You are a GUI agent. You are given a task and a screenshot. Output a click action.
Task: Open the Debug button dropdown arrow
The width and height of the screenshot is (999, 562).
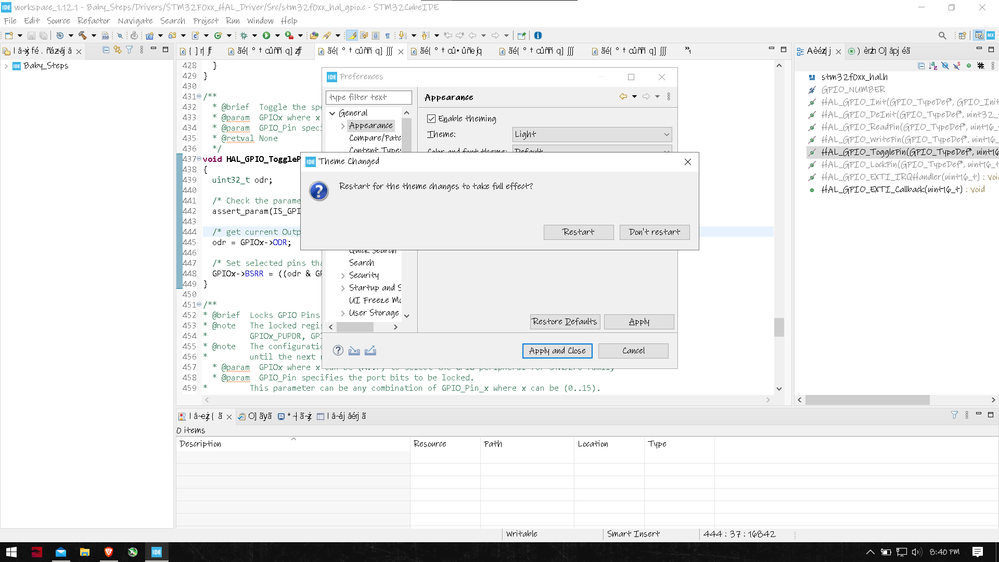click(x=254, y=36)
